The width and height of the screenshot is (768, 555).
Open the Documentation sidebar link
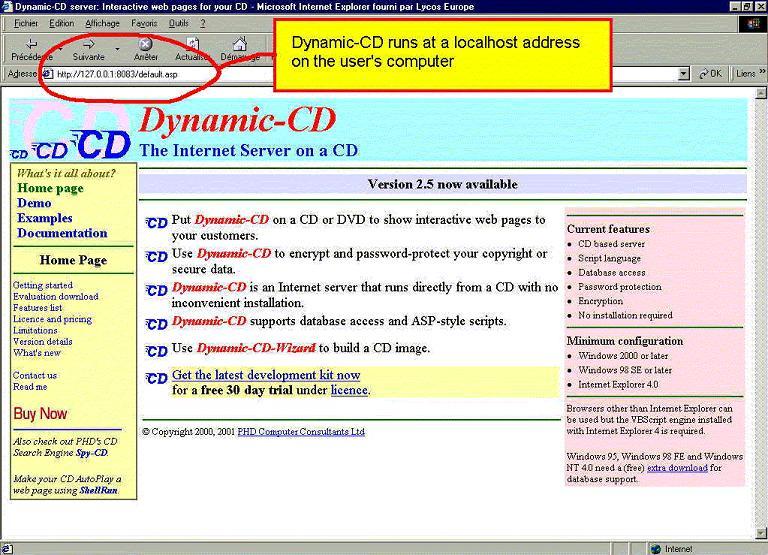tap(62, 233)
